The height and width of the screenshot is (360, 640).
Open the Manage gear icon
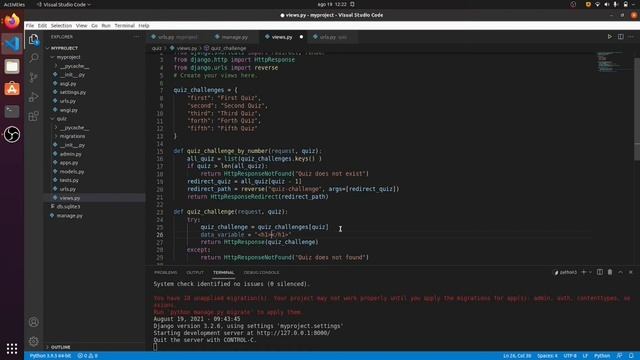[x=34, y=341]
